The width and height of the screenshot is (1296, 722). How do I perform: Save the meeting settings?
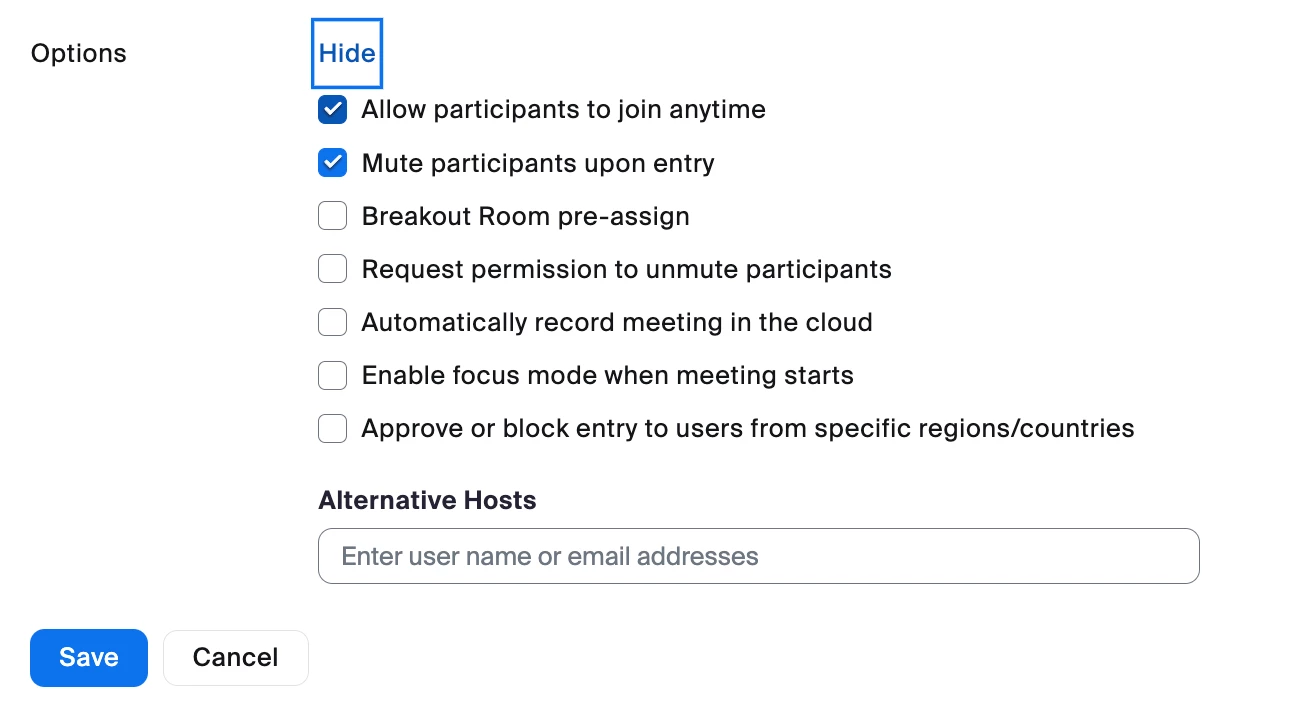click(89, 657)
